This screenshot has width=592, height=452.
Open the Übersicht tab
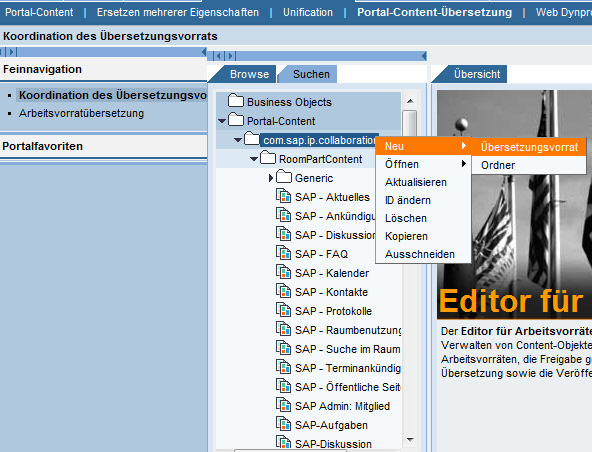tap(476, 74)
